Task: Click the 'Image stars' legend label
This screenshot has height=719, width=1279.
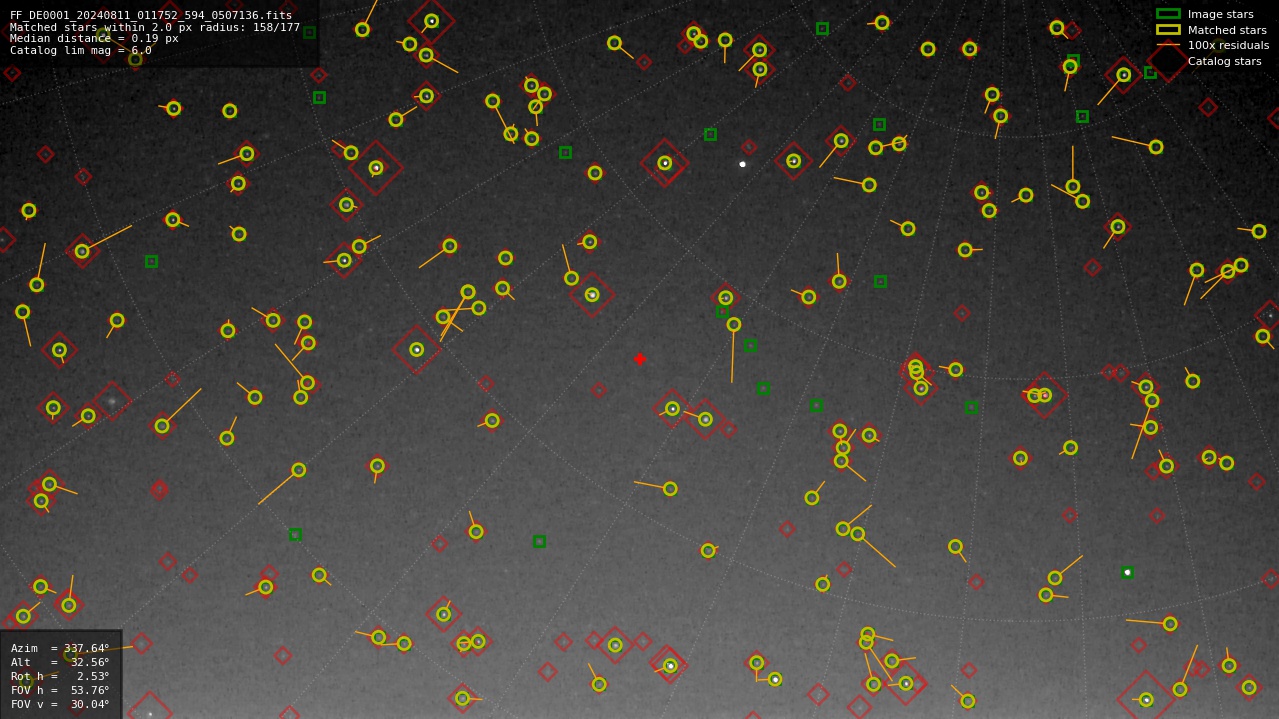Action: [1220, 14]
